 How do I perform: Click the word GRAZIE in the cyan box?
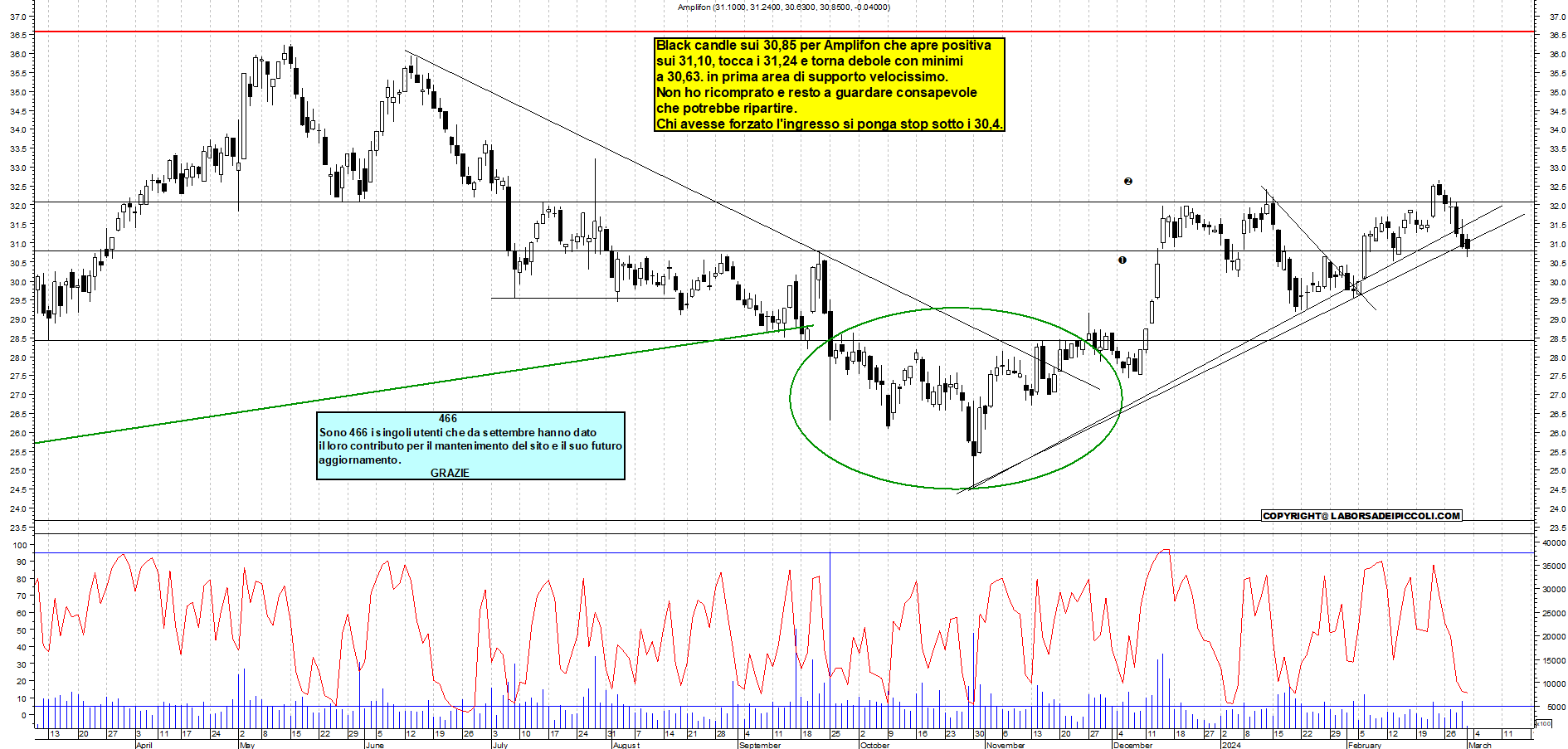click(450, 473)
